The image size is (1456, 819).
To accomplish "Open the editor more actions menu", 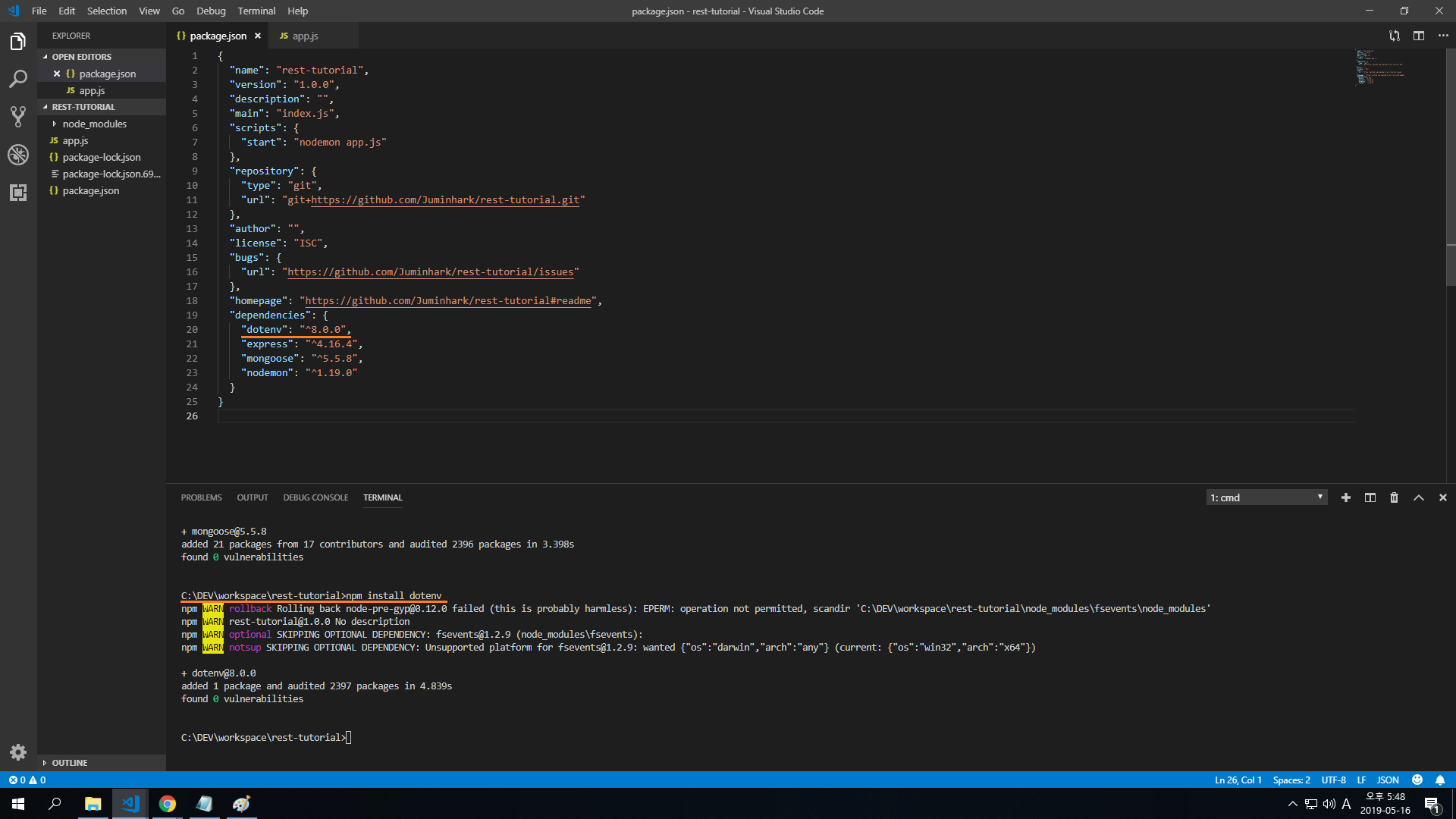I will click(x=1443, y=36).
